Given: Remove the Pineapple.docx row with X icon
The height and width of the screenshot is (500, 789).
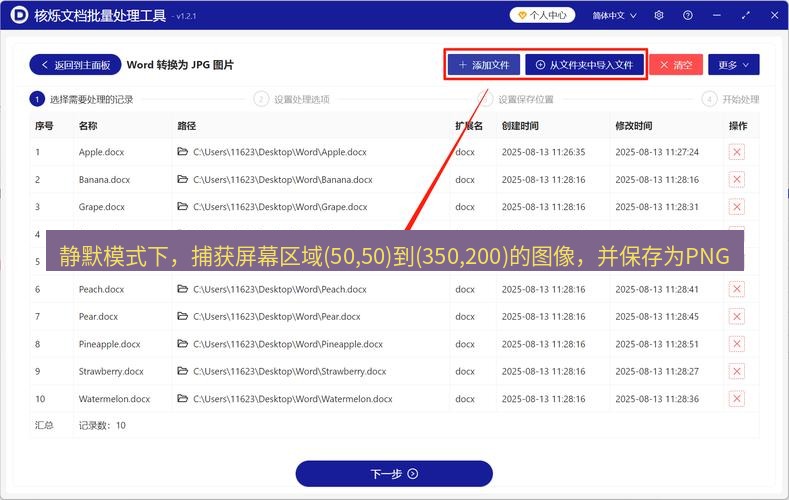Looking at the screenshot, I should click(737, 344).
